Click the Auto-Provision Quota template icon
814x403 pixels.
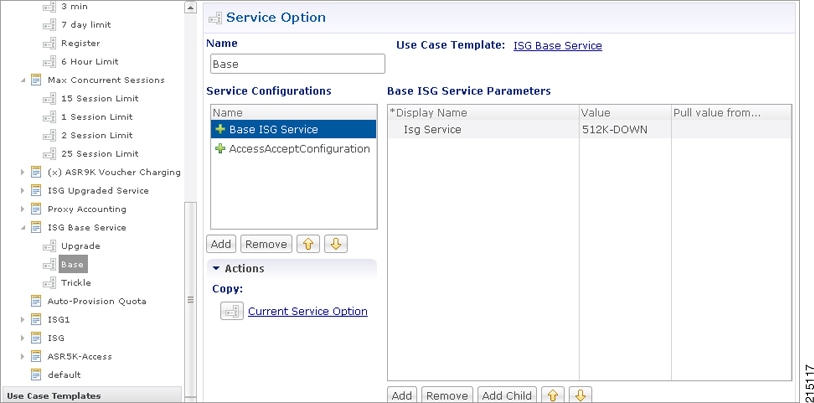(36, 301)
